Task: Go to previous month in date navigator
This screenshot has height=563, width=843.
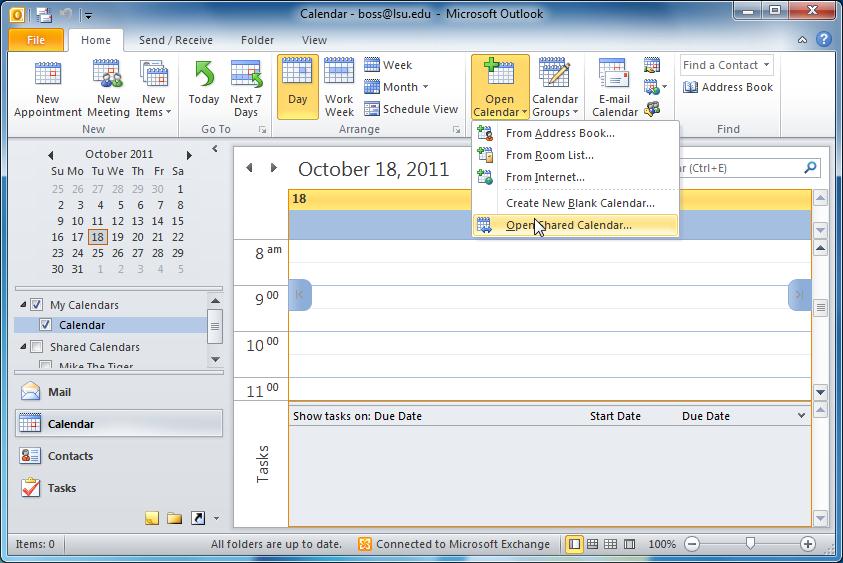Action: pyautogui.click(x=51, y=155)
